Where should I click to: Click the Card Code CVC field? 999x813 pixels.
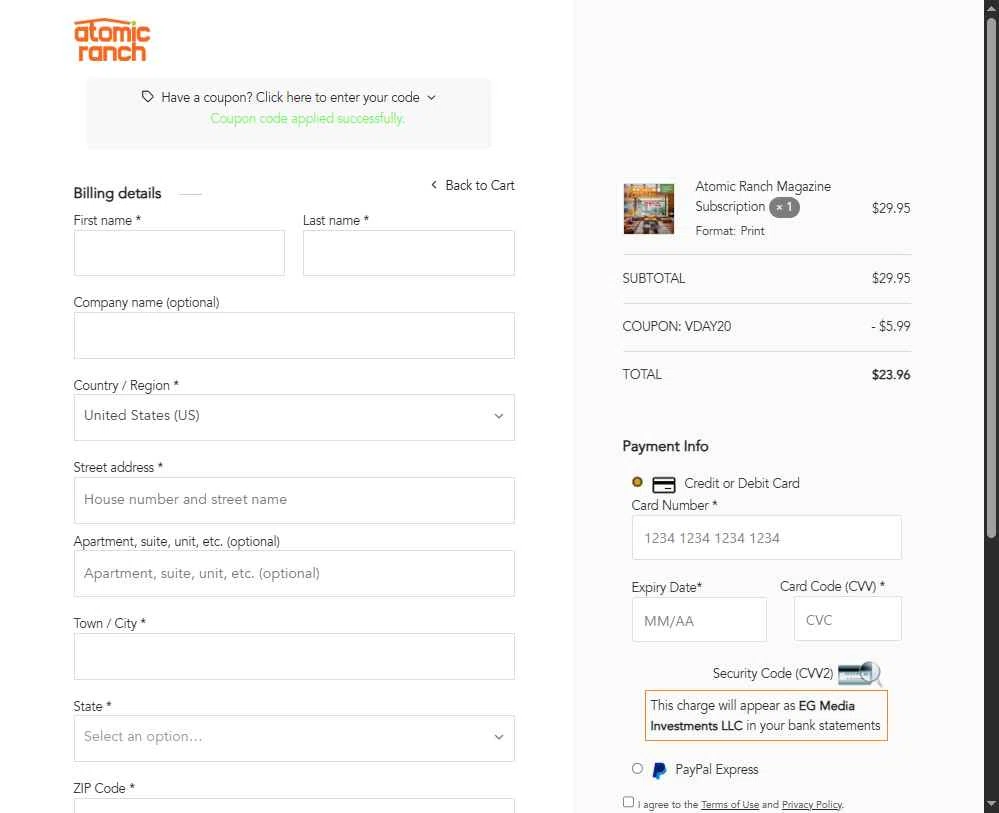pos(847,619)
